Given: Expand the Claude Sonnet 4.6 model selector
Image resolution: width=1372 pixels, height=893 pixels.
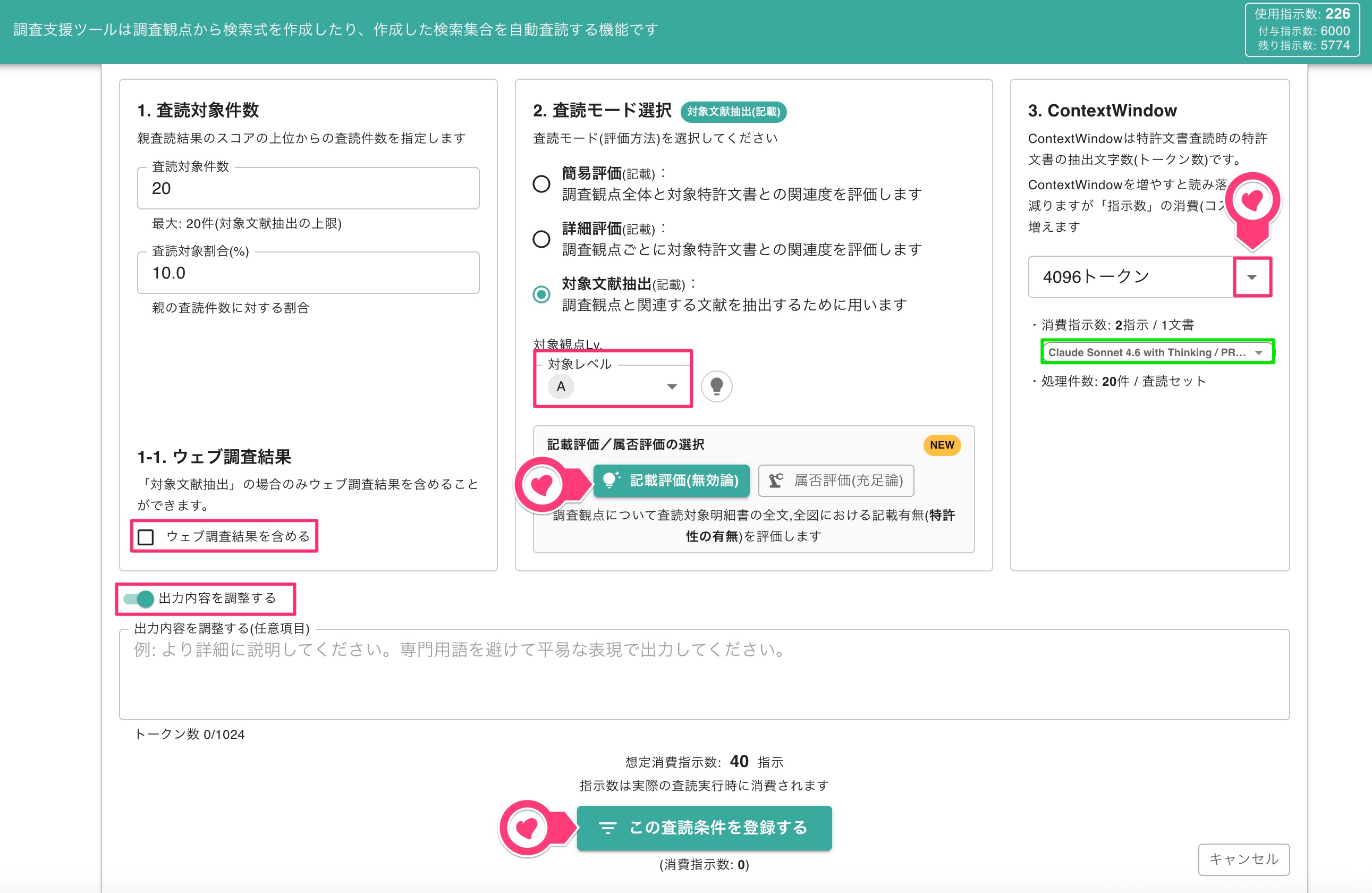Looking at the screenshot, I should 1157,352.
